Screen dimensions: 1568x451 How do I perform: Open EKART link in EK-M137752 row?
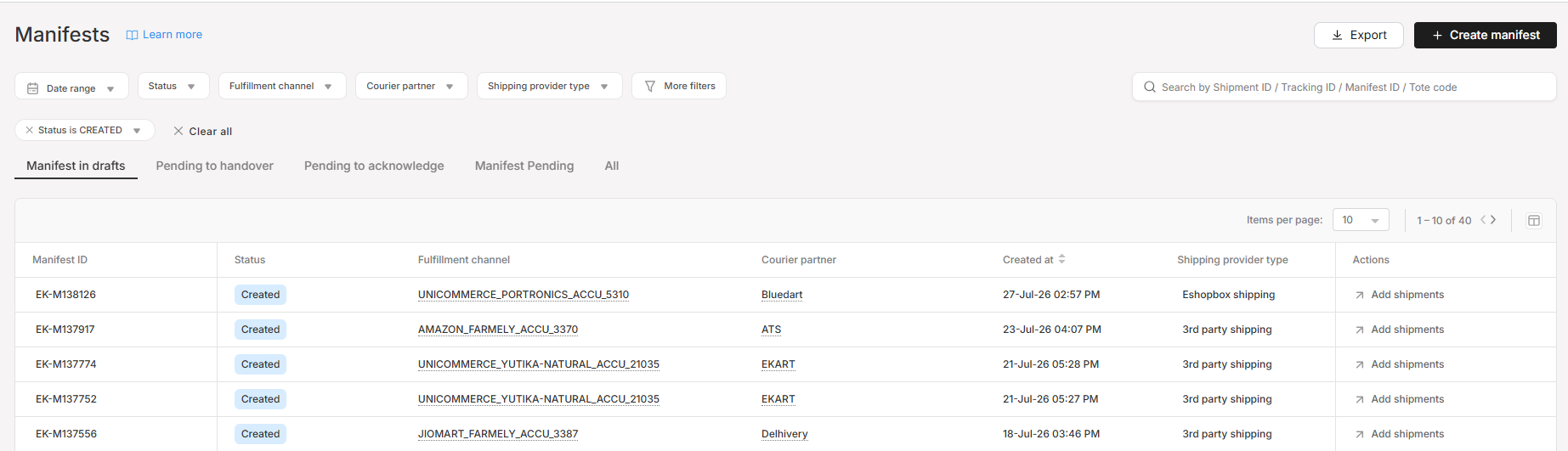pos(778,399)
